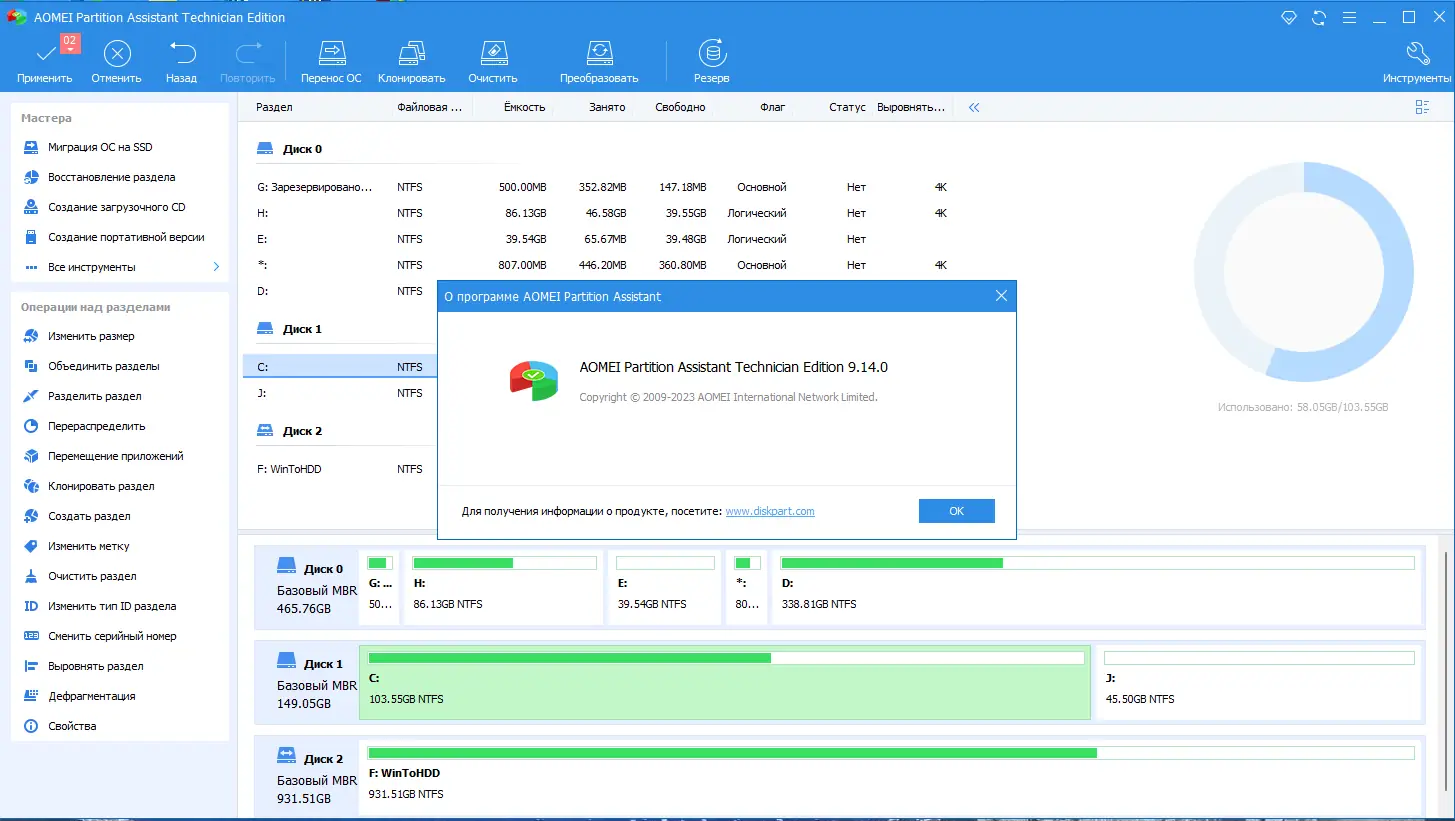Select H: 86.13GB block in disk map

[x=504, y=587]
